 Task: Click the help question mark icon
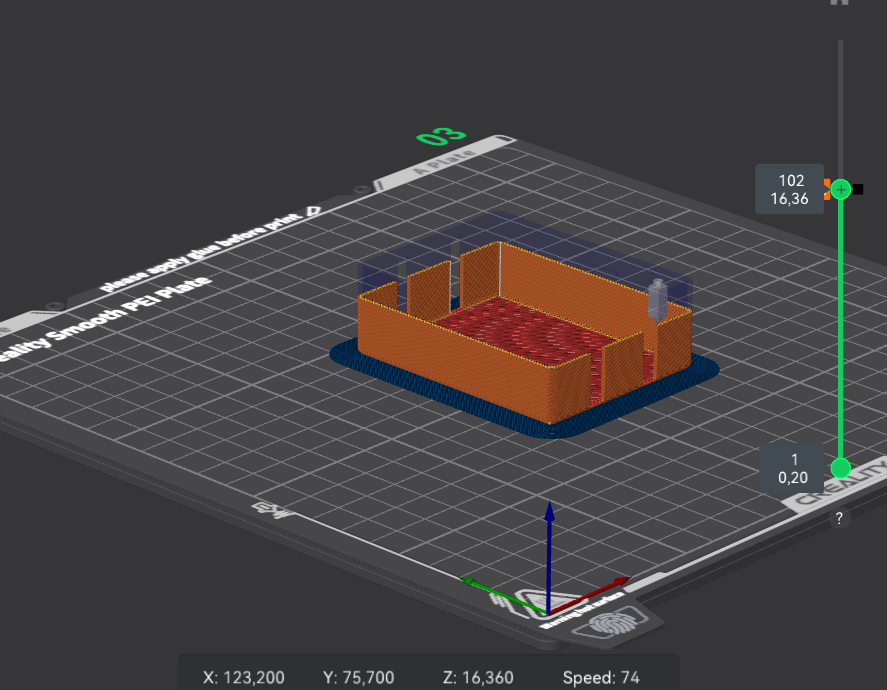click(x=839, y=518)
